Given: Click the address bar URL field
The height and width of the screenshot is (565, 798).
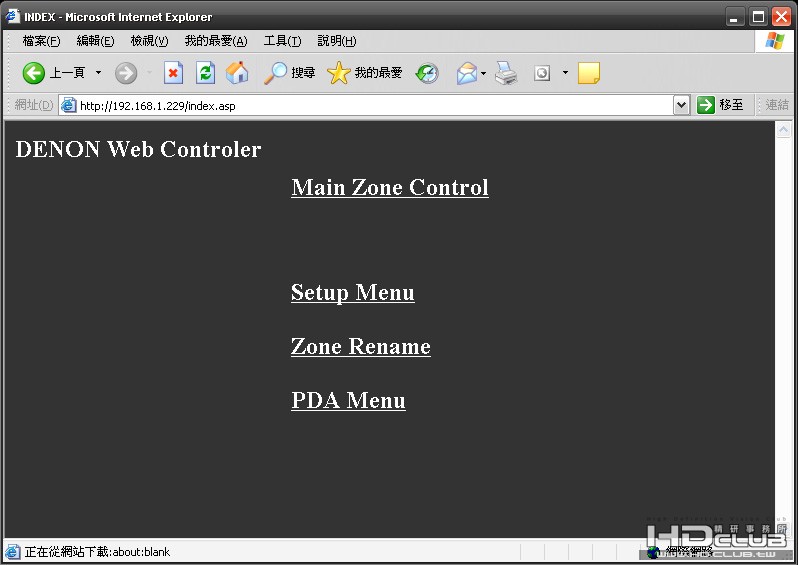Looking at the screenshot, I should [375, 106].
